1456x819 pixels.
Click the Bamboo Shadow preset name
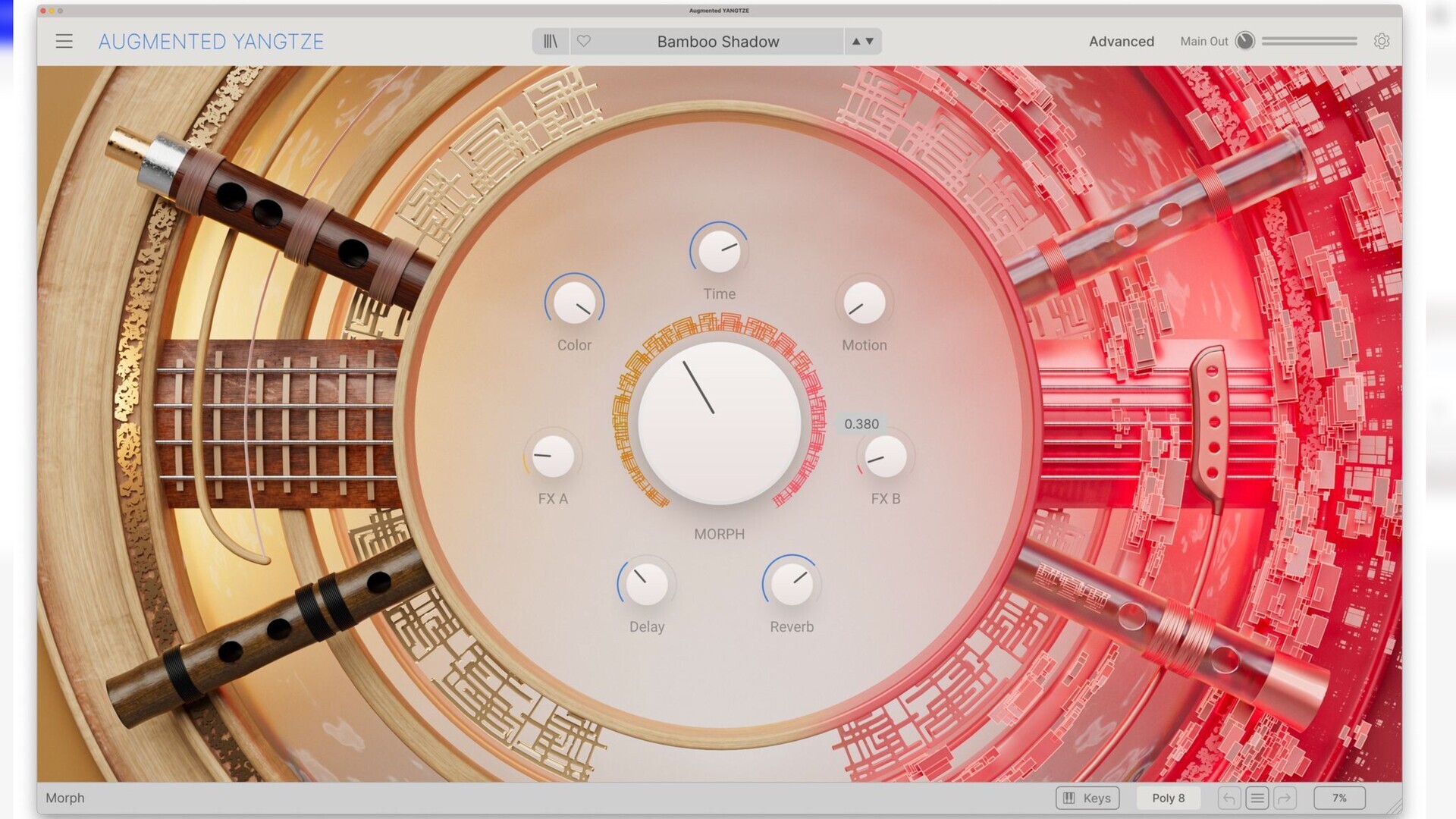coord(718,42)
